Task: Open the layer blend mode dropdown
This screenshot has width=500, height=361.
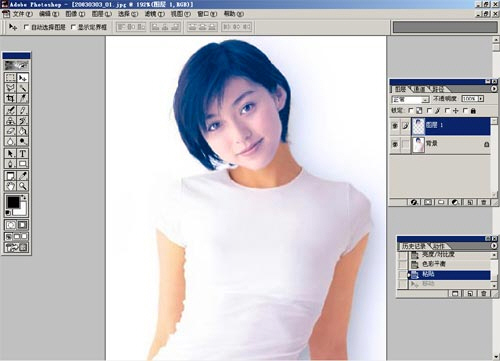Action: (x=410, y=99)
